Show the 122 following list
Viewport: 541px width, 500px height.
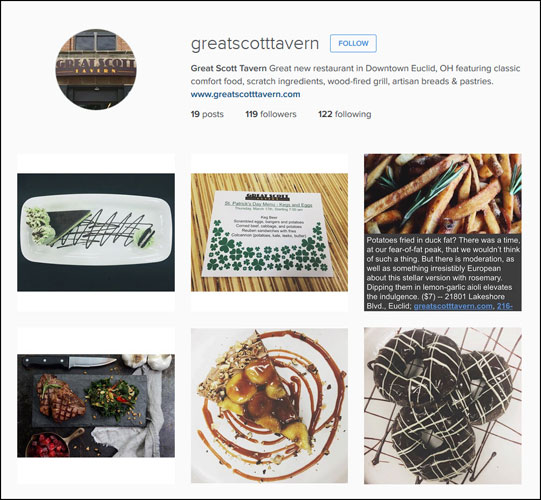345,114
